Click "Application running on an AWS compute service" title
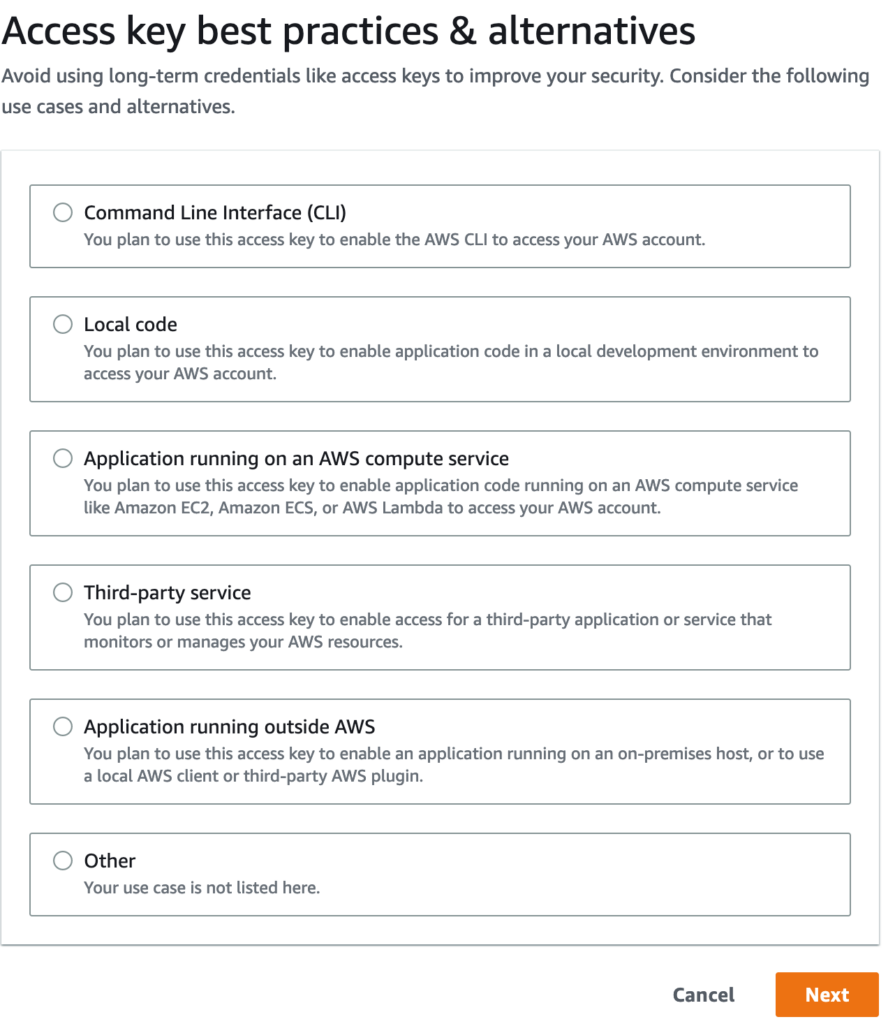 pos(296,458)
